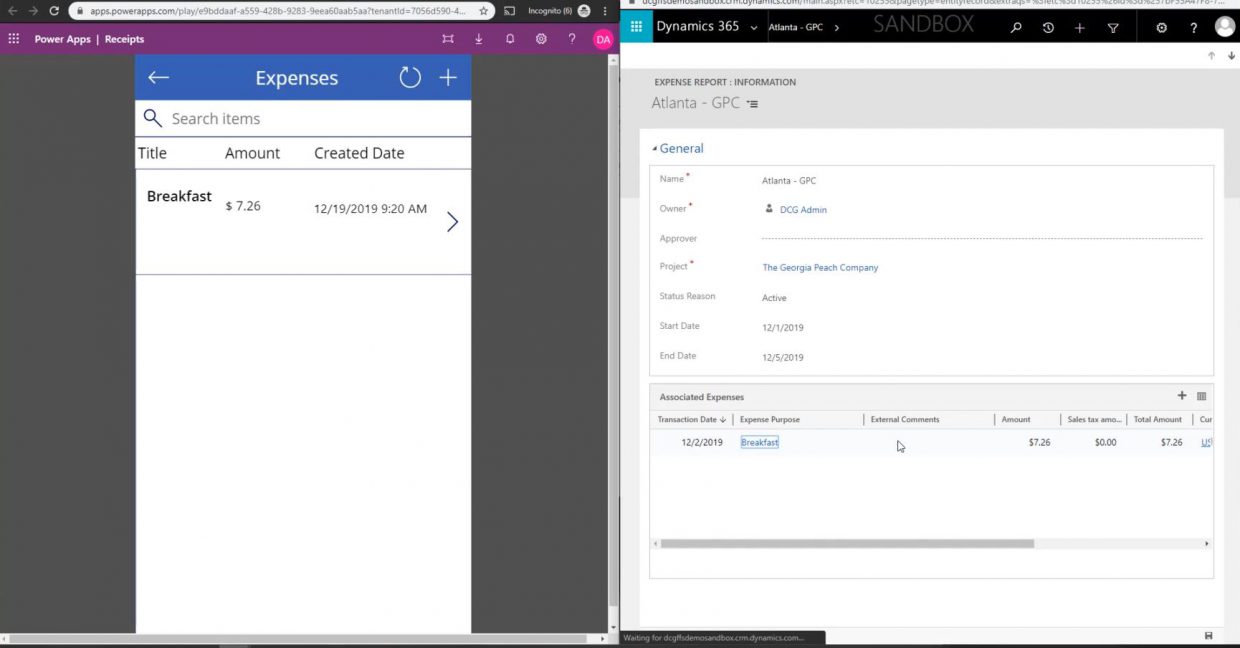This screenshot has height=648, width=1240.
Task: Go to previous record with up arrow
Action: click(1212, 56)
